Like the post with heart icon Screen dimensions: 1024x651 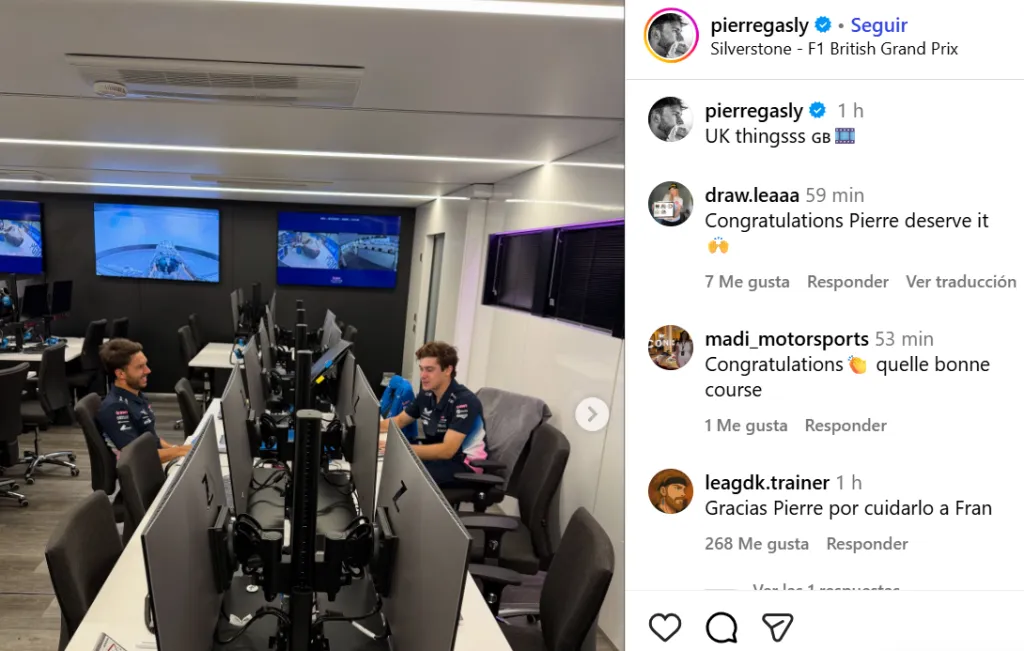(x=665, y=627)
